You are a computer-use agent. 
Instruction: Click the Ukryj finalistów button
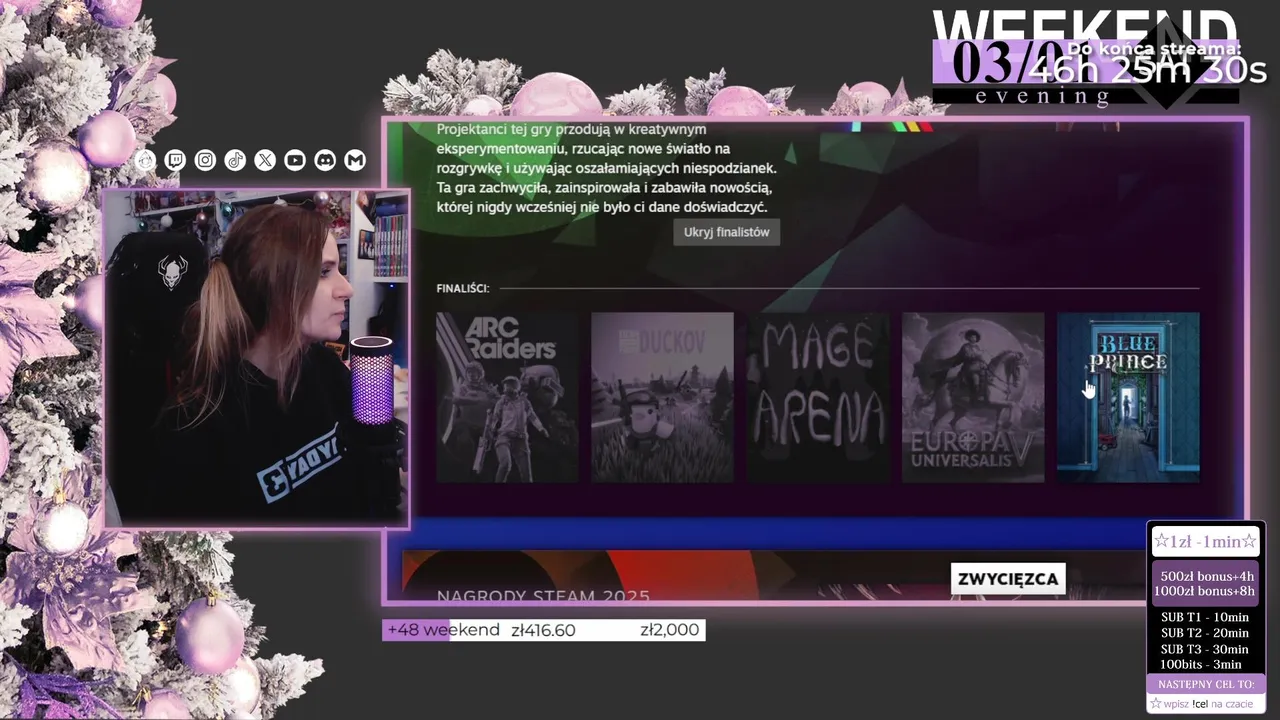727,232
